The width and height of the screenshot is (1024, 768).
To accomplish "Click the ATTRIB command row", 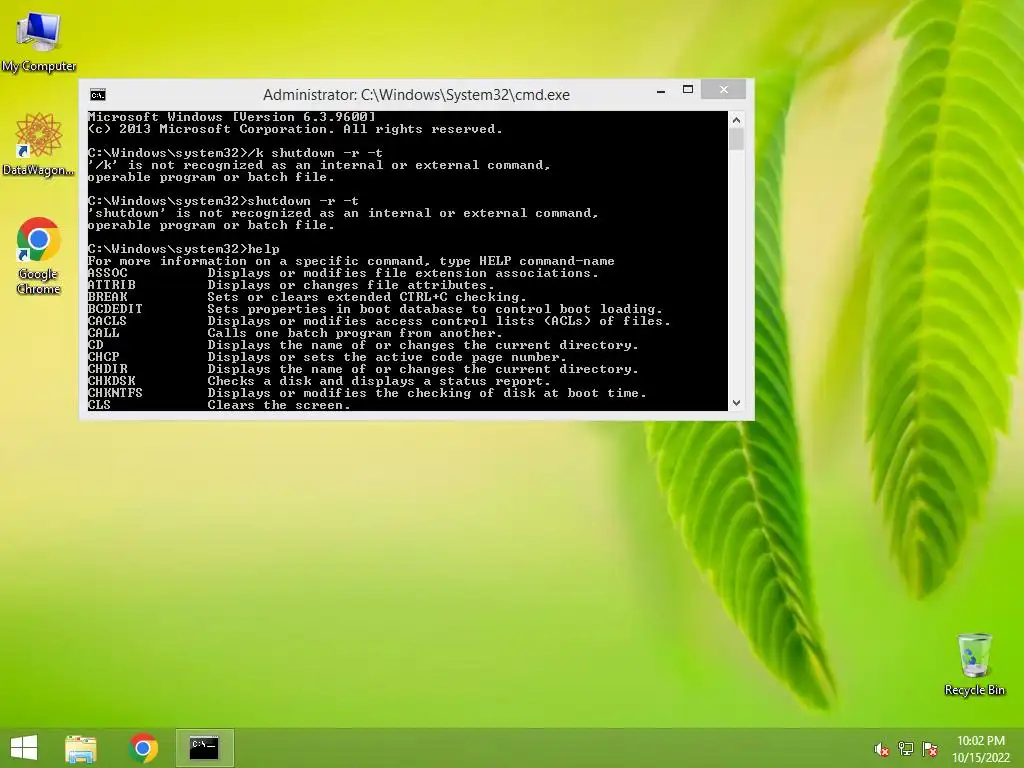I will click(291, 285).
